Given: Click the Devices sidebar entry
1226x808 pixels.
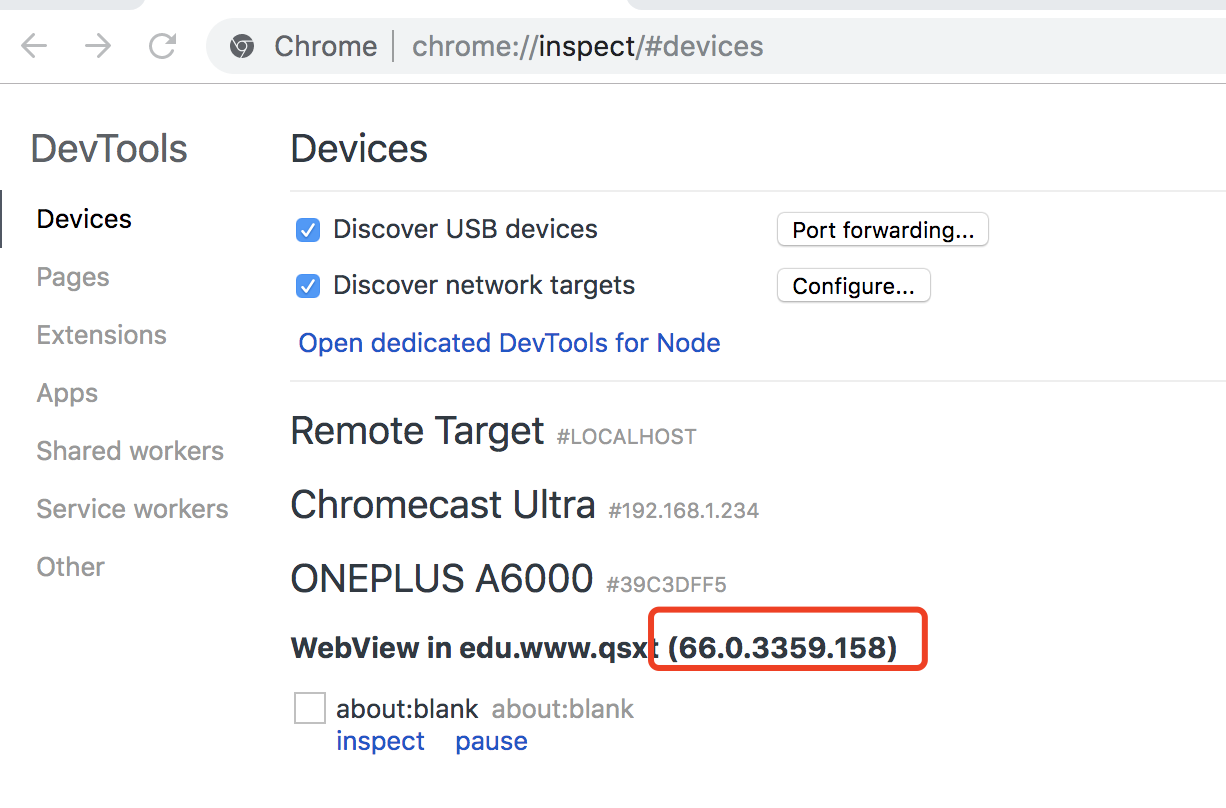Looking at the screenshot, I should tap(83, 219).
